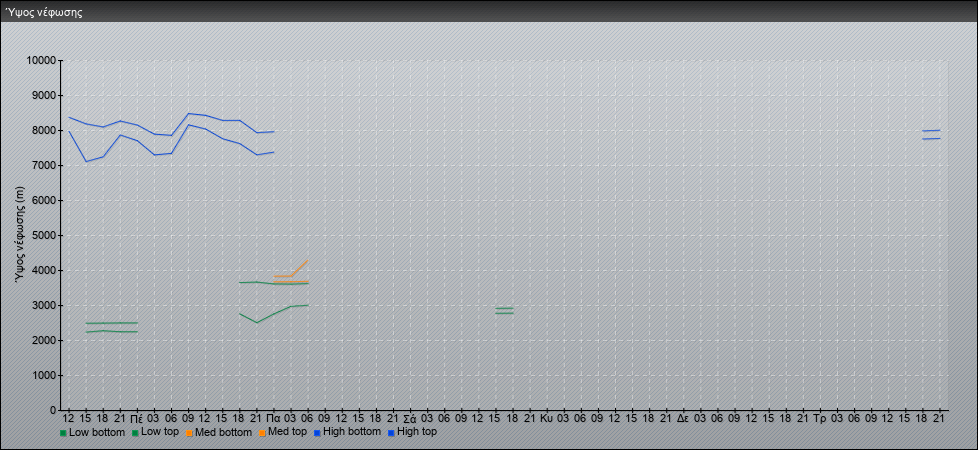
Task: Click the 2000 y-axis label
Action: tap(44, 340)
